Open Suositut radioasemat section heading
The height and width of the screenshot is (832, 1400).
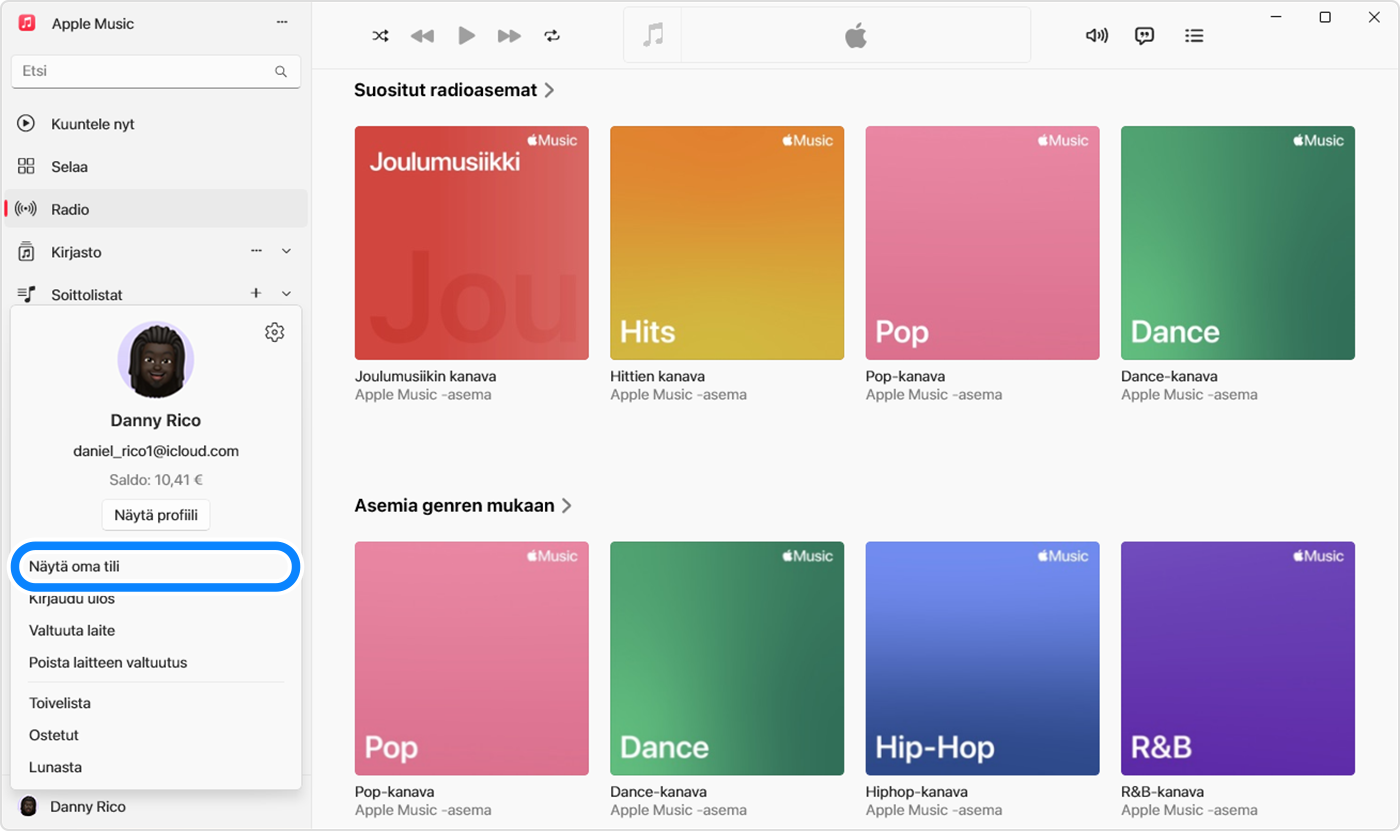[454, 90]
